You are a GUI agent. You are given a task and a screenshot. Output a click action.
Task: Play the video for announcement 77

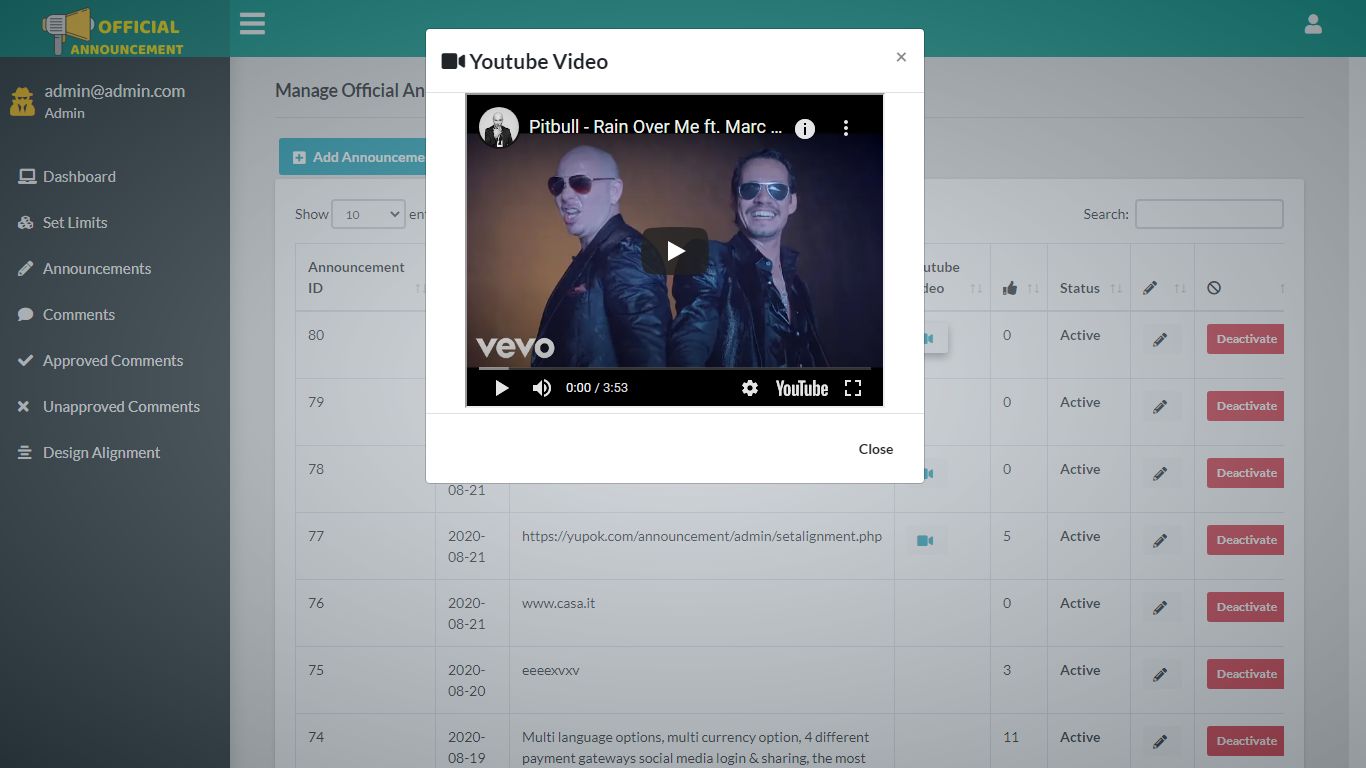coord(925,539)
